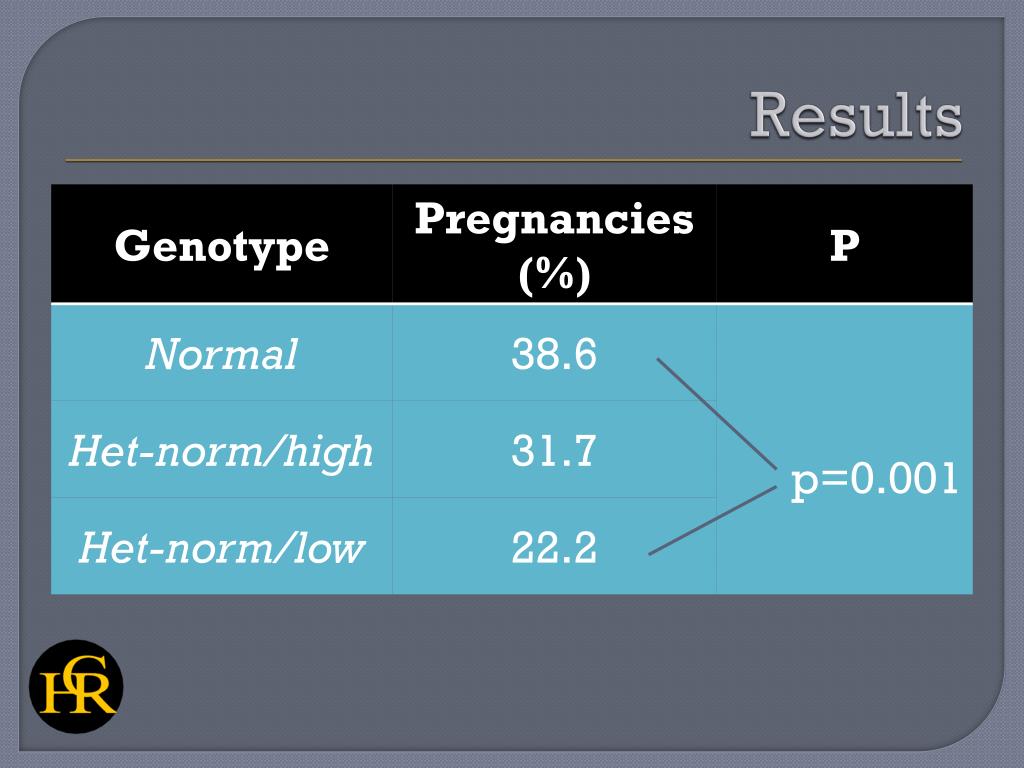Select the Normal genotype cell
This screenshot has height=768, width=1024.
point(221,353)
